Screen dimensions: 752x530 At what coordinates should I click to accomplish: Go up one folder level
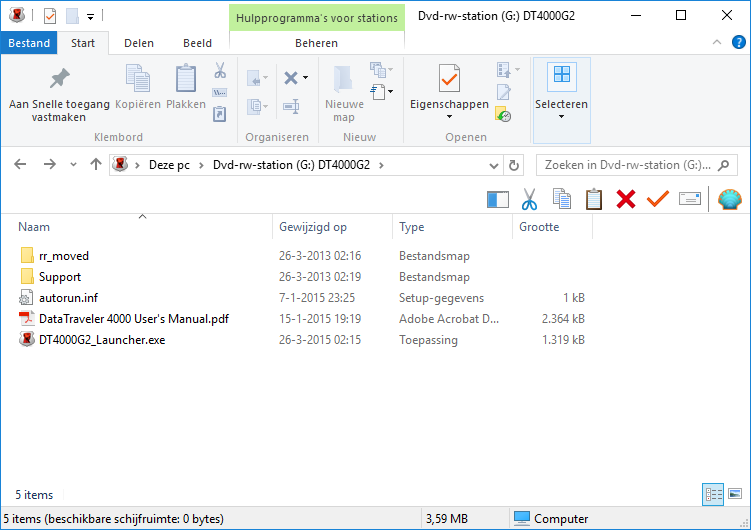click(96, 165)
